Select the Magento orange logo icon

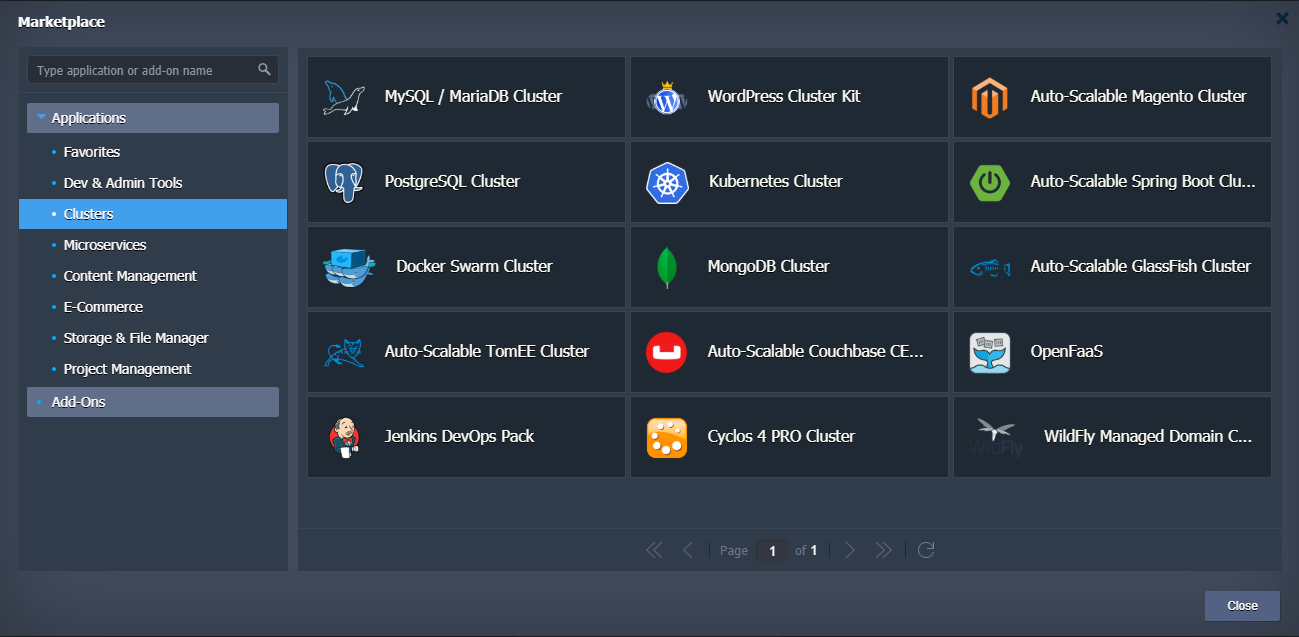point(989,97)
